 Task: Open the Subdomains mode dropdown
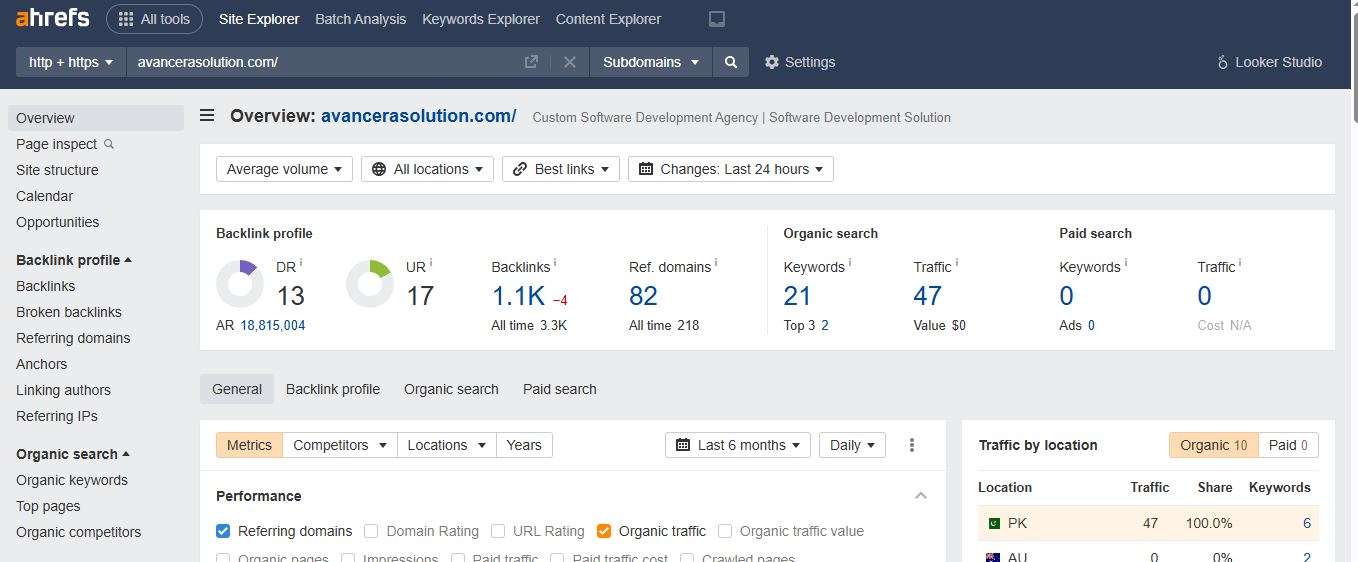click(651, 62)
